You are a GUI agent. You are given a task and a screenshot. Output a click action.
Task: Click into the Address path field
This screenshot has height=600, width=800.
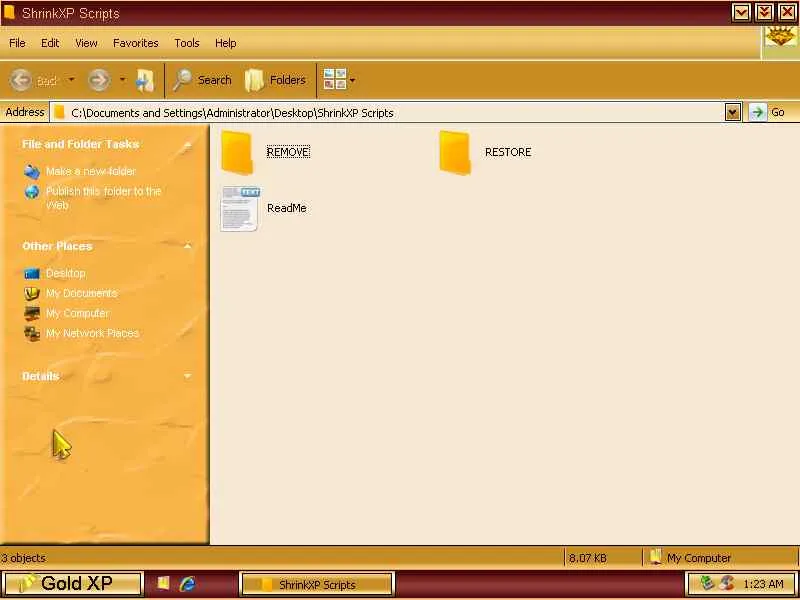388,113
